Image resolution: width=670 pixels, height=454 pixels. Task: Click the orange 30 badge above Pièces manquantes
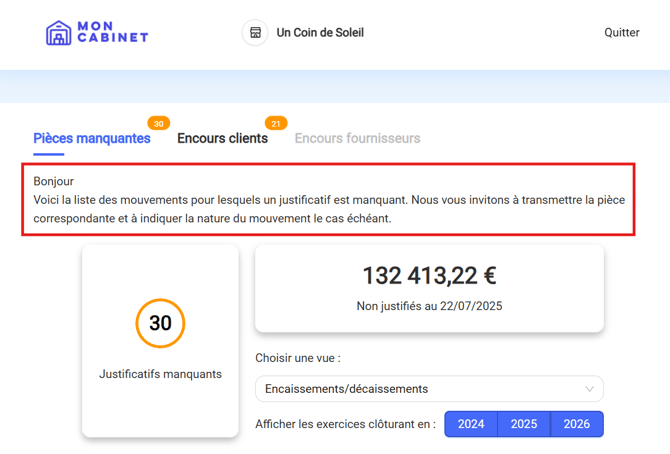[158, 124]
